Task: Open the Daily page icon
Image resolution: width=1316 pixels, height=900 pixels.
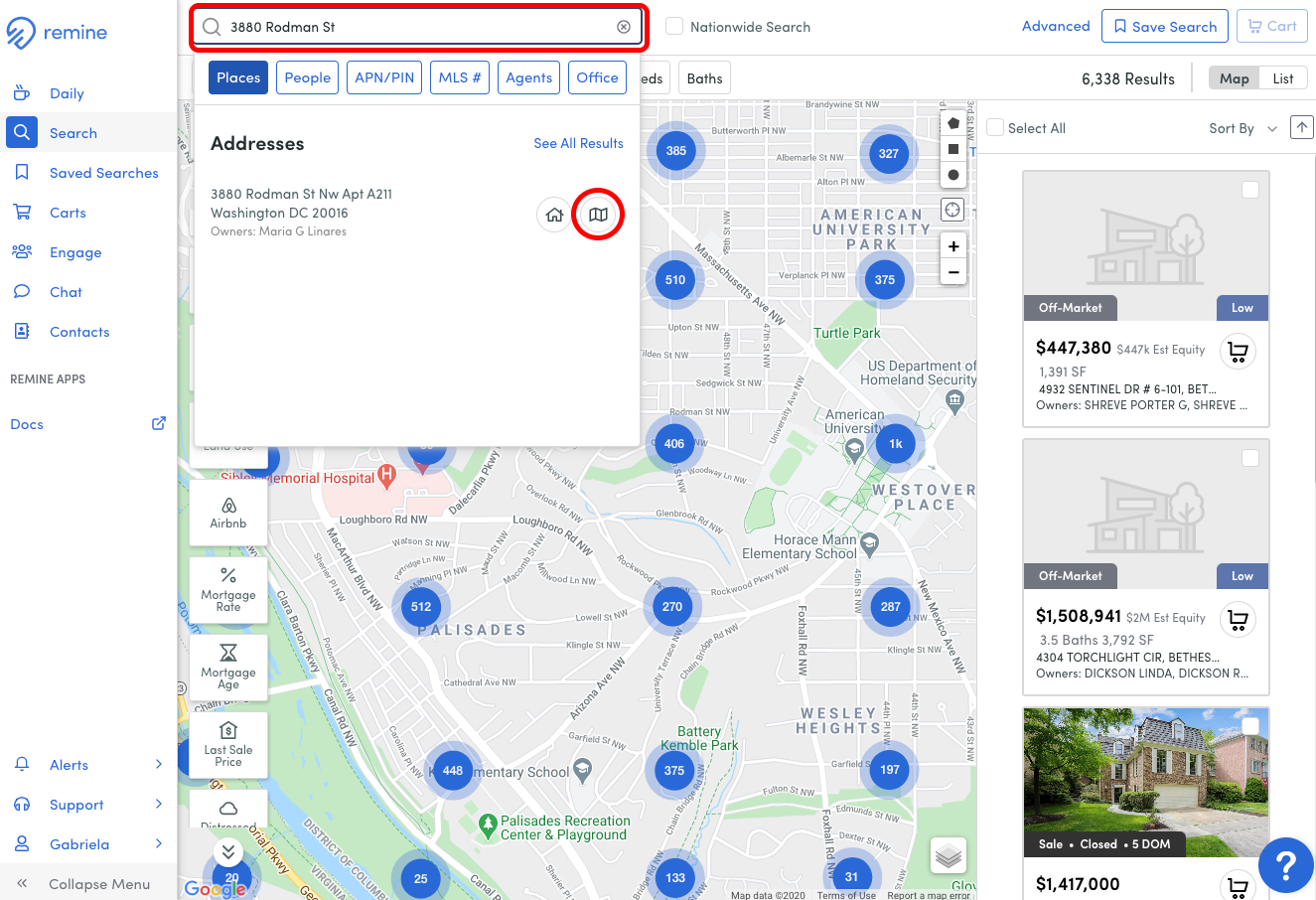Action: tap(22, 93)
